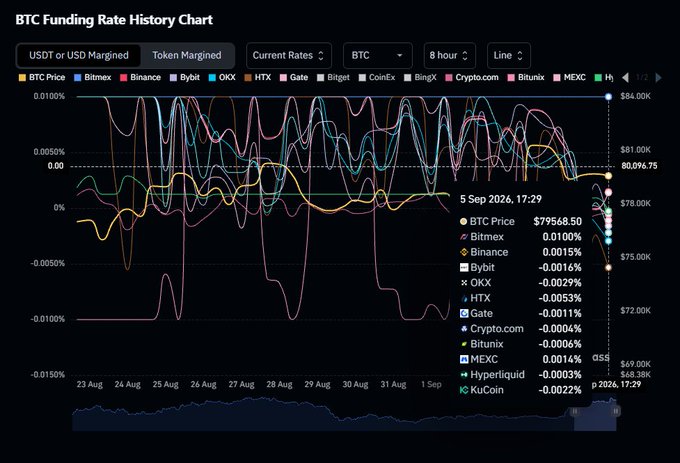Click the mini overview chart navigator

344,414
